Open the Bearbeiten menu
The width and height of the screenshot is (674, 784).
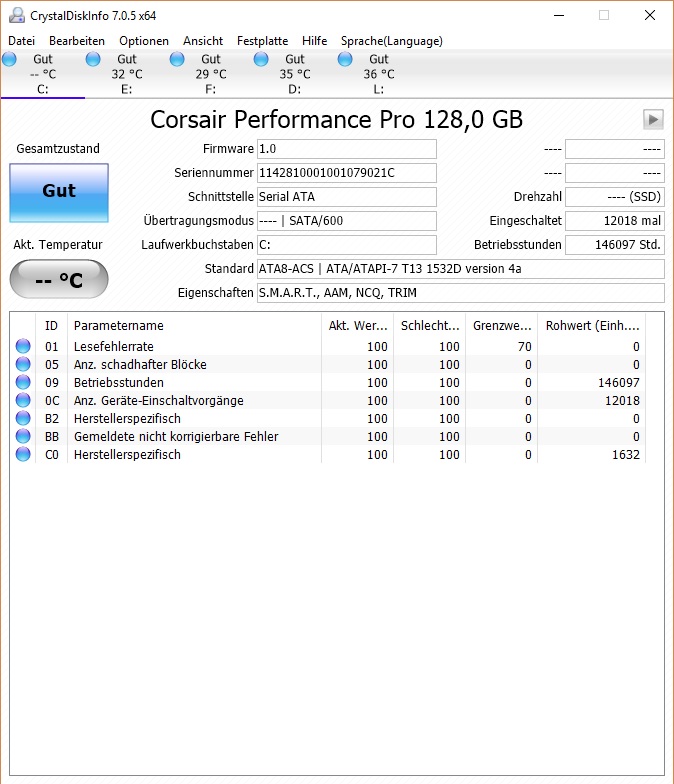click(x=77, y=41)
